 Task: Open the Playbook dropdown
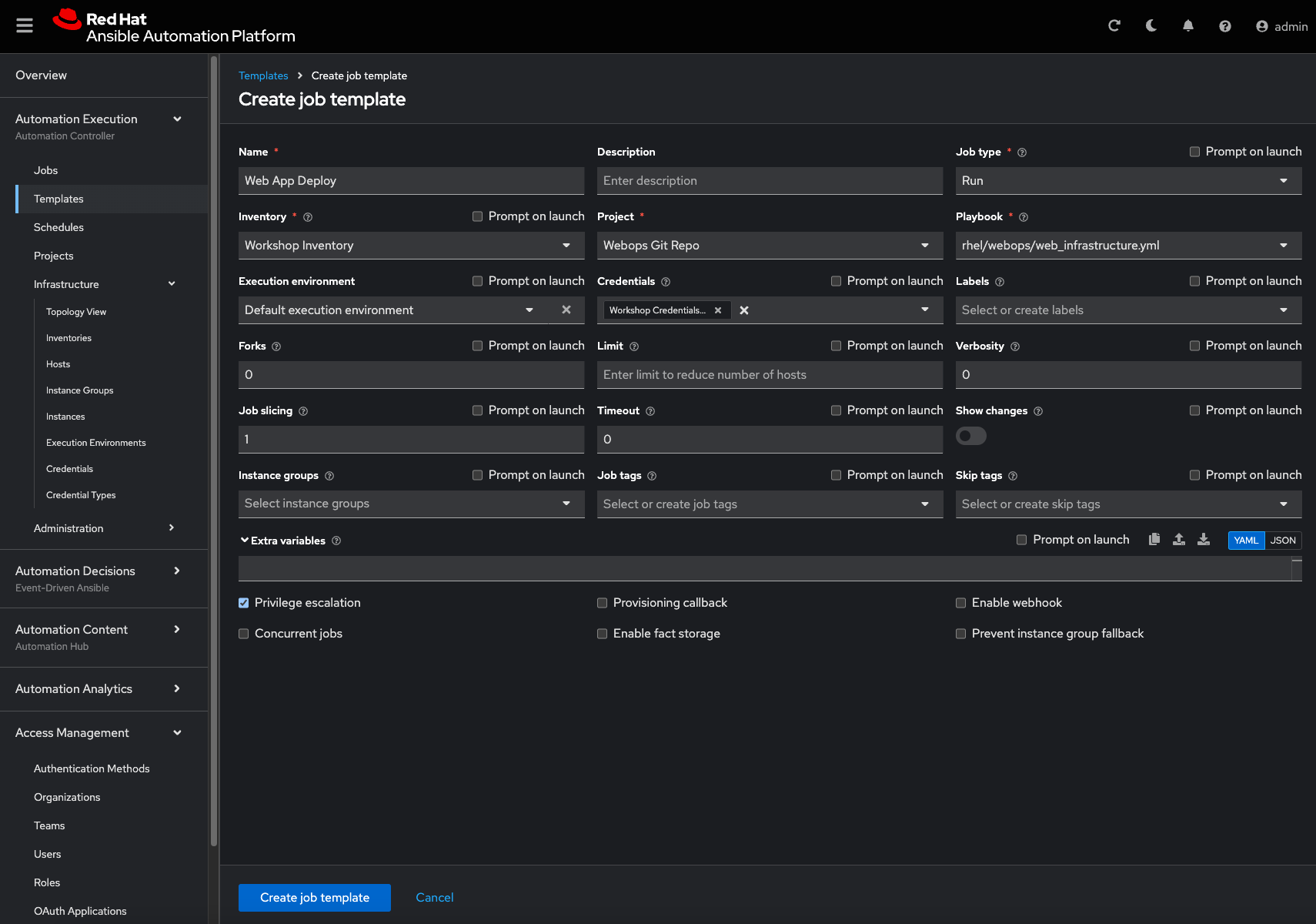coord(1127,246)
